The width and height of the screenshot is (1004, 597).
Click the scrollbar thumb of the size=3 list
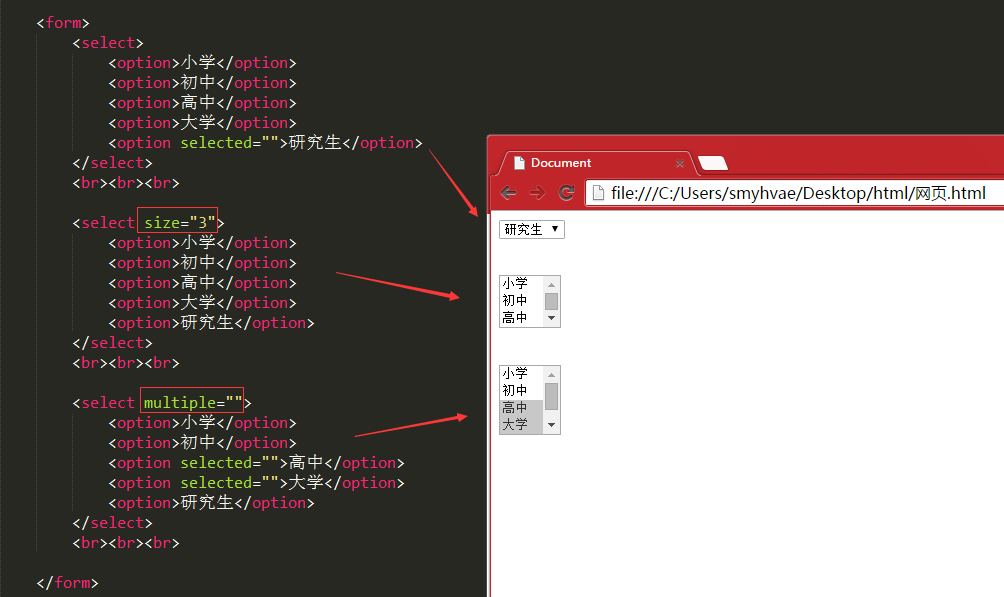click(x=551, y=300)
